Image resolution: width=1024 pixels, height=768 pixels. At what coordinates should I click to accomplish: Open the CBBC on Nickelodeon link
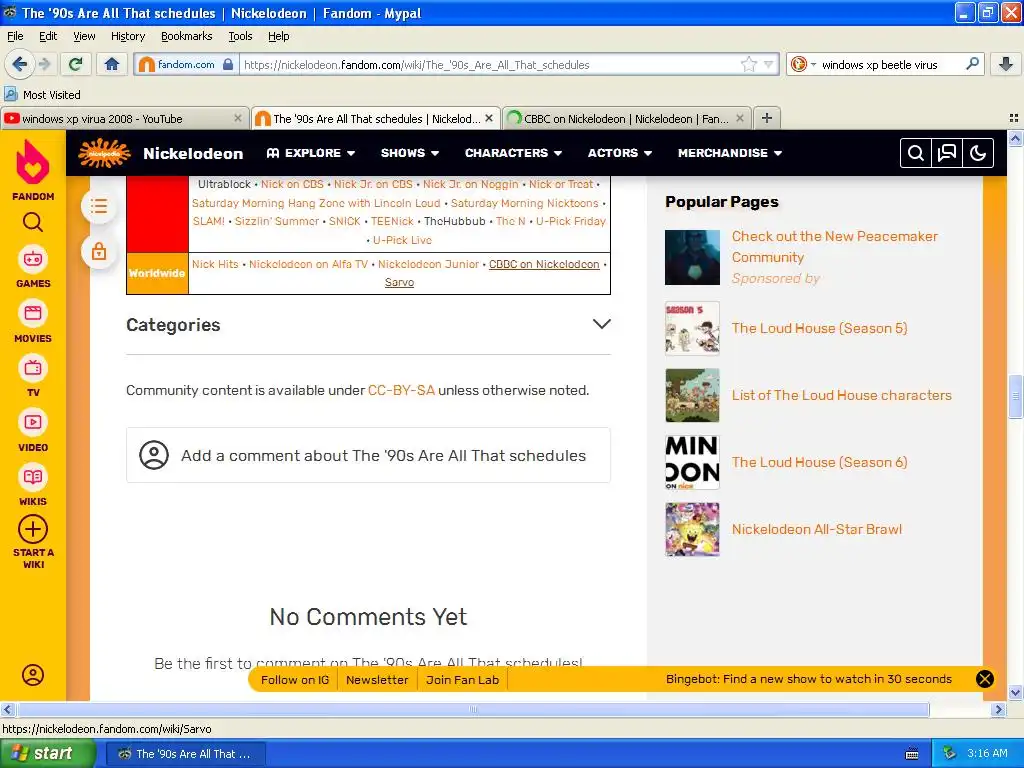point(544,264)
